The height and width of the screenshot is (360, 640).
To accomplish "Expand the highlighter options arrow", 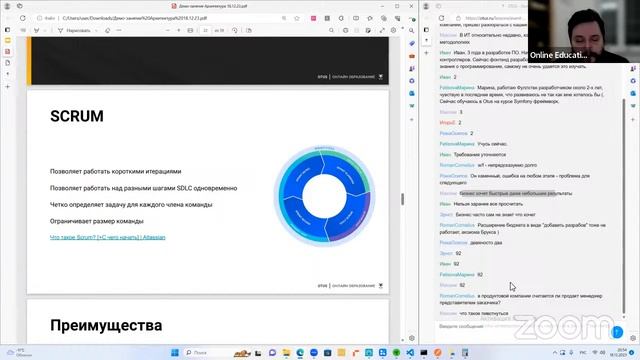I will click(45, 31).
